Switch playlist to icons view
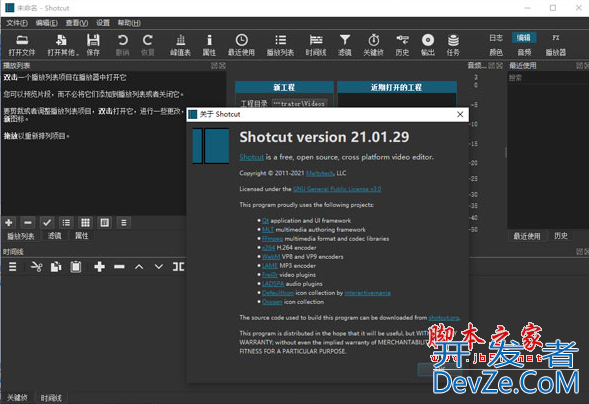Image resolution: width=589 pixels, height=404 pixels. coord(104,223)
